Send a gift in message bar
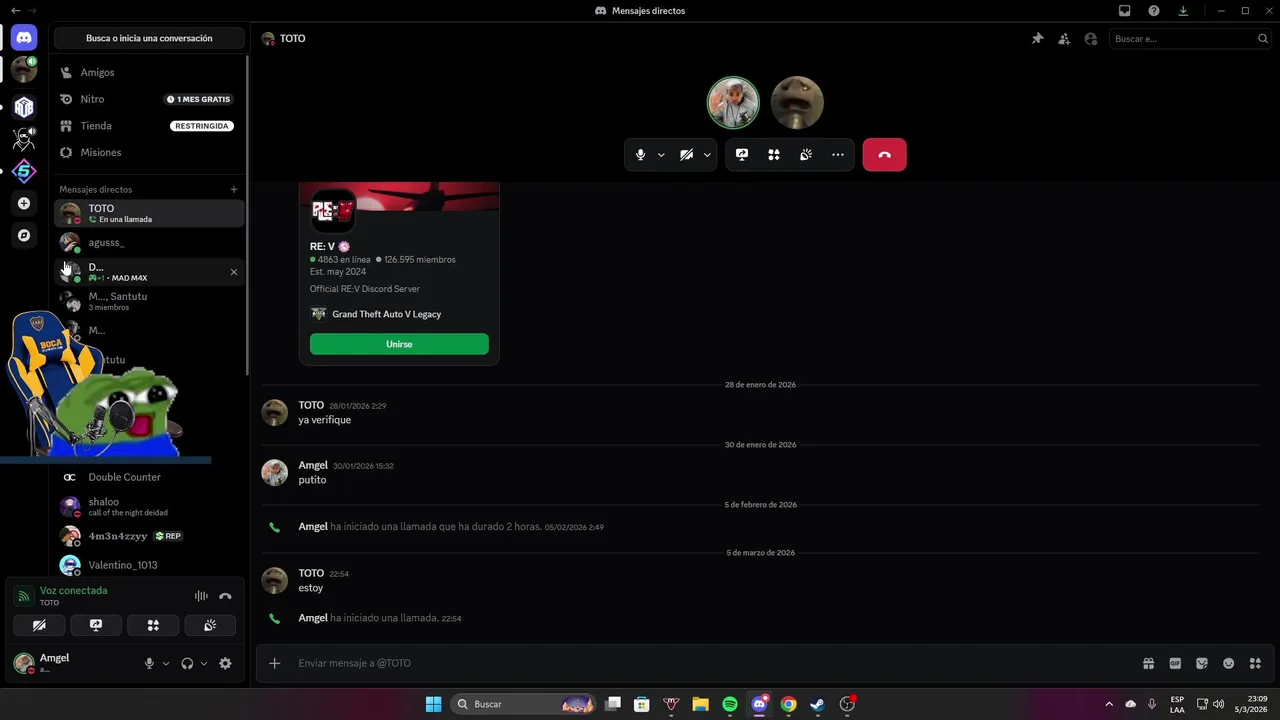1280x720 pixels. [x=1149, y=663]
